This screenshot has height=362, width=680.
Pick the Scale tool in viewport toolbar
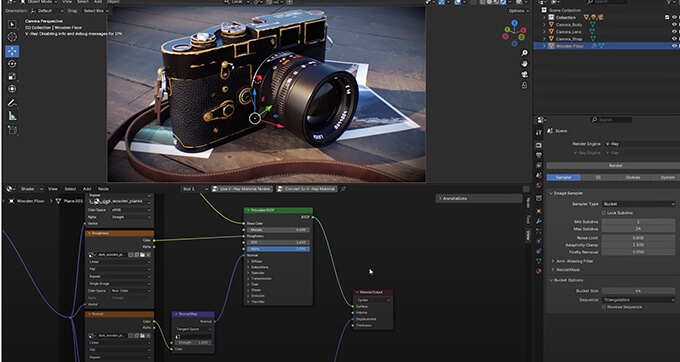coord(12,77)
